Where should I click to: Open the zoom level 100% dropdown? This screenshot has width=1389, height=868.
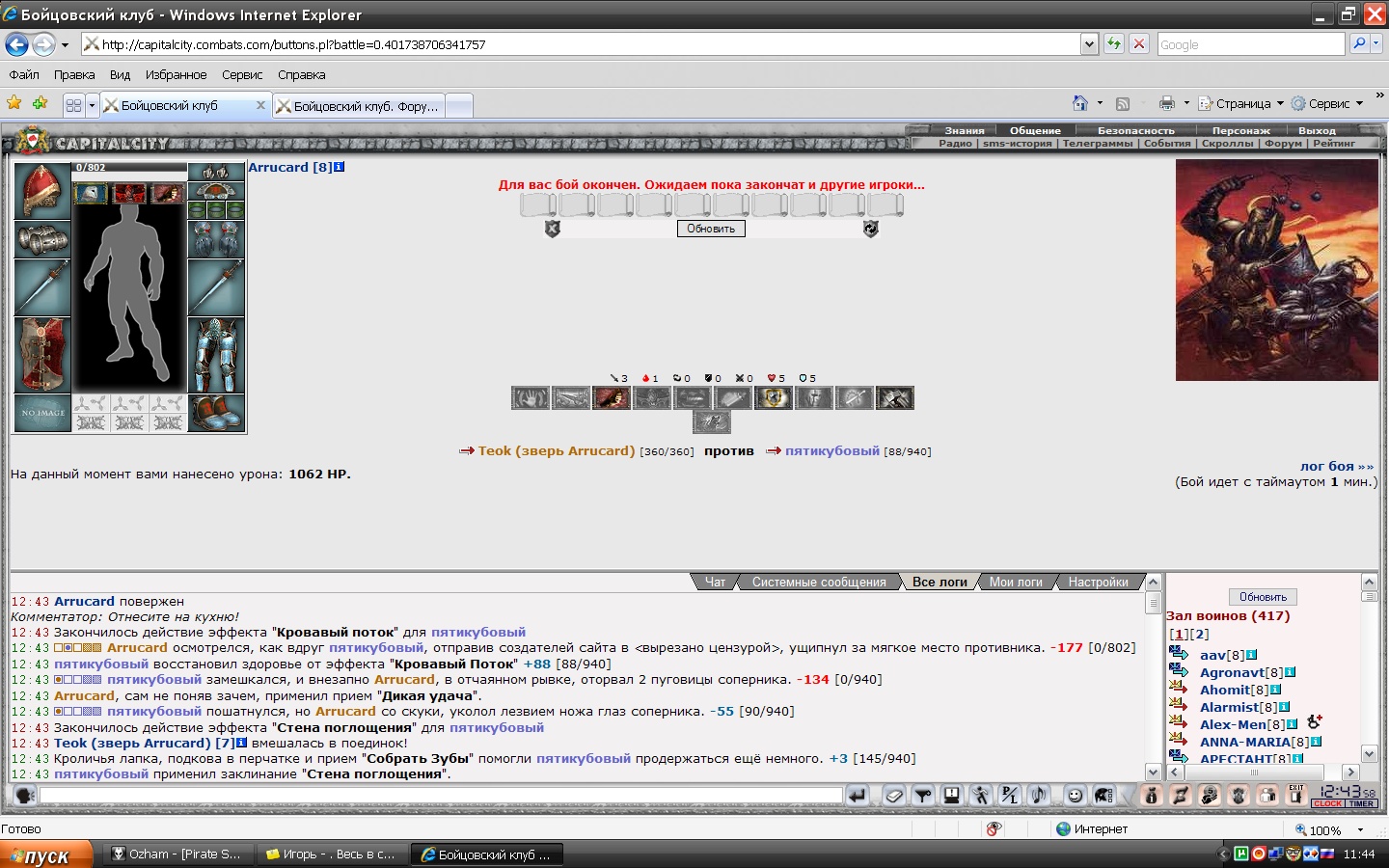point(1360,829)
